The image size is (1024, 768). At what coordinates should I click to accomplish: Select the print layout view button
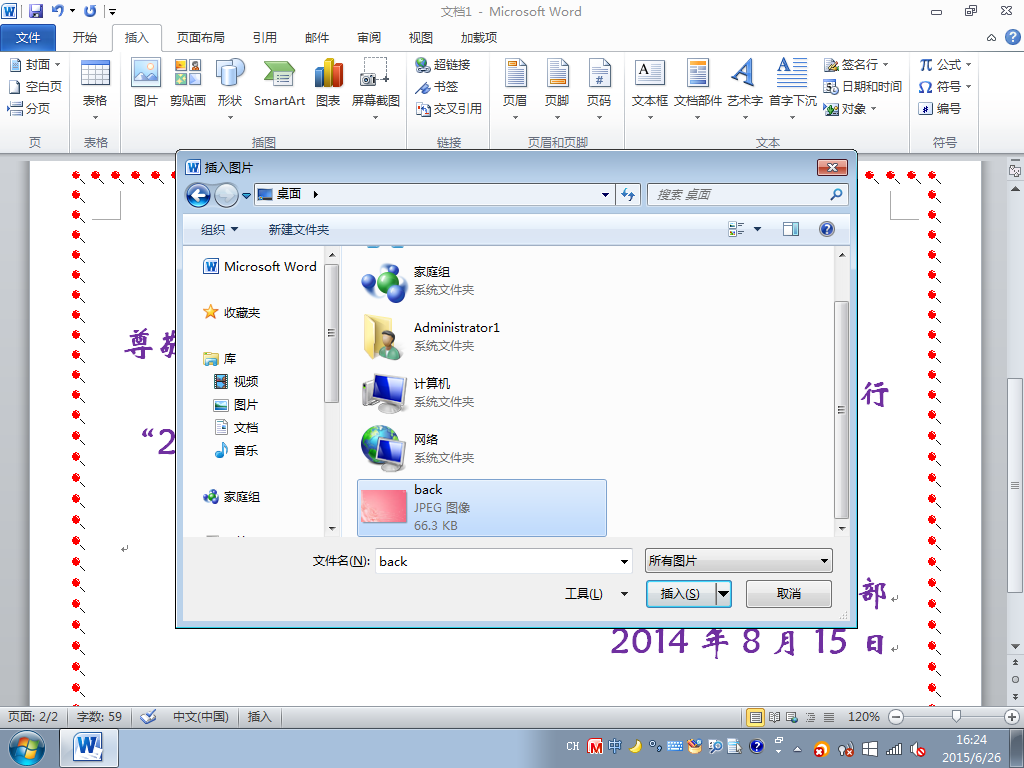point(756,716)
